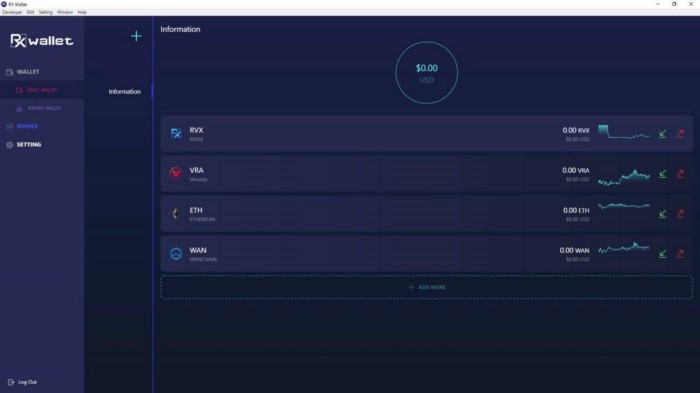Click the RVX coin name

click(196, 130)
